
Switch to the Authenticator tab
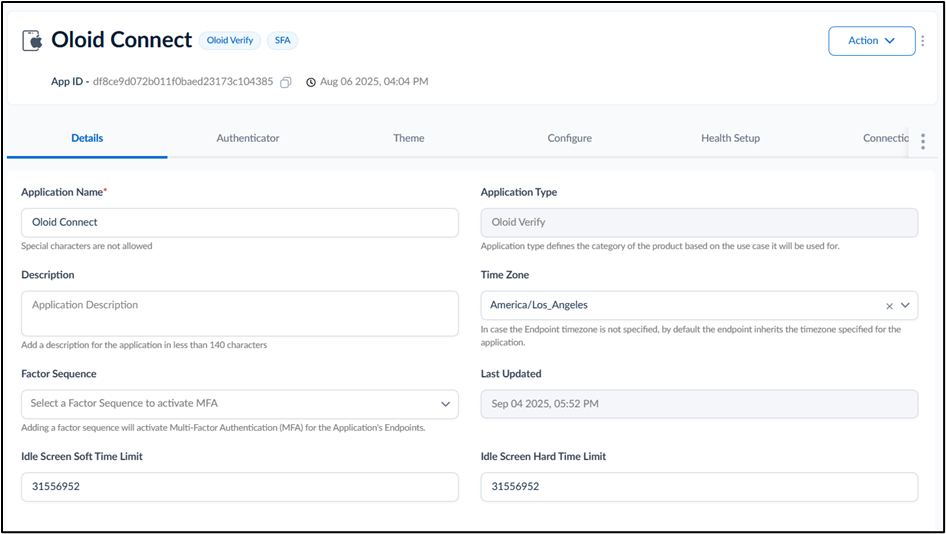click(x=248, y=138)
